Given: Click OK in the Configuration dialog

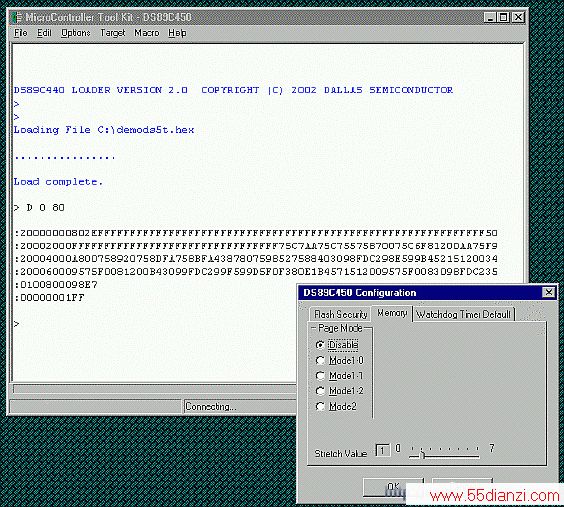Looking at the screenshot, I should tap(393, 487).
